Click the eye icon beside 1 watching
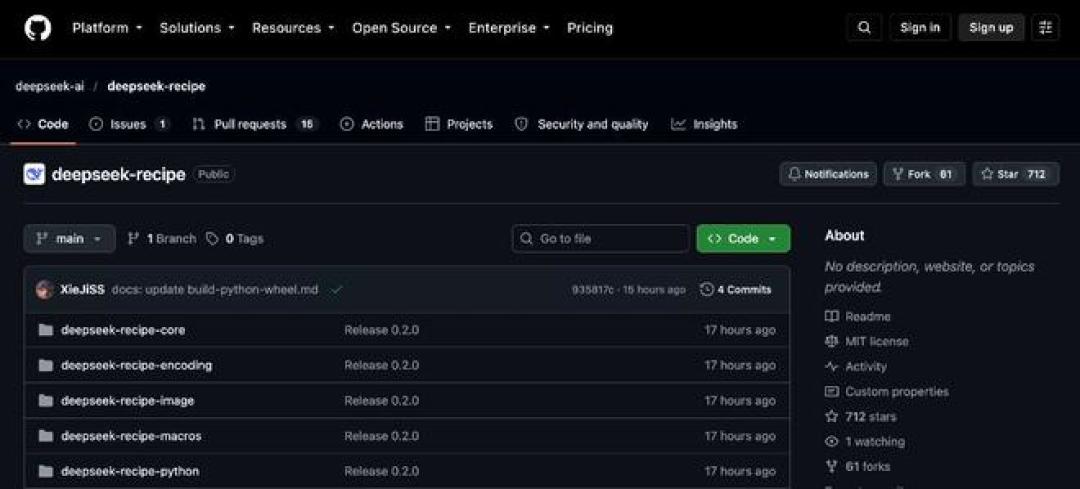 [831, 441]
